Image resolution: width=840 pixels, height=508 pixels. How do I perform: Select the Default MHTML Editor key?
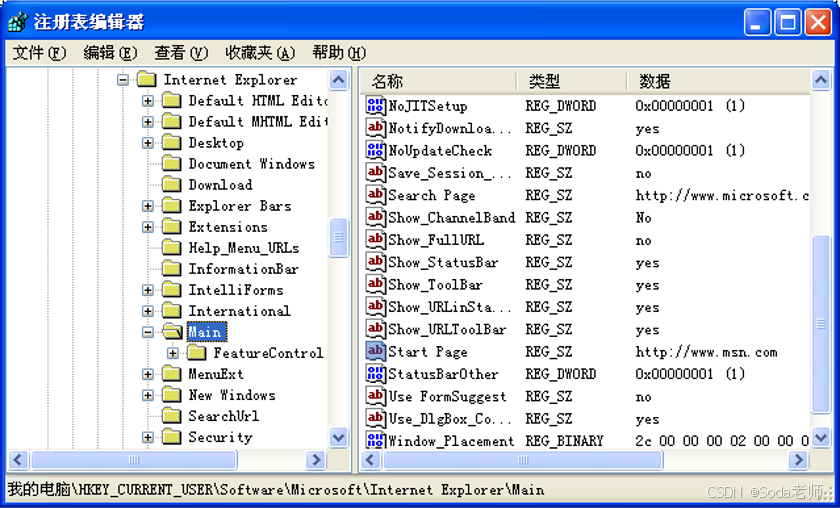(x=257, y=122)
